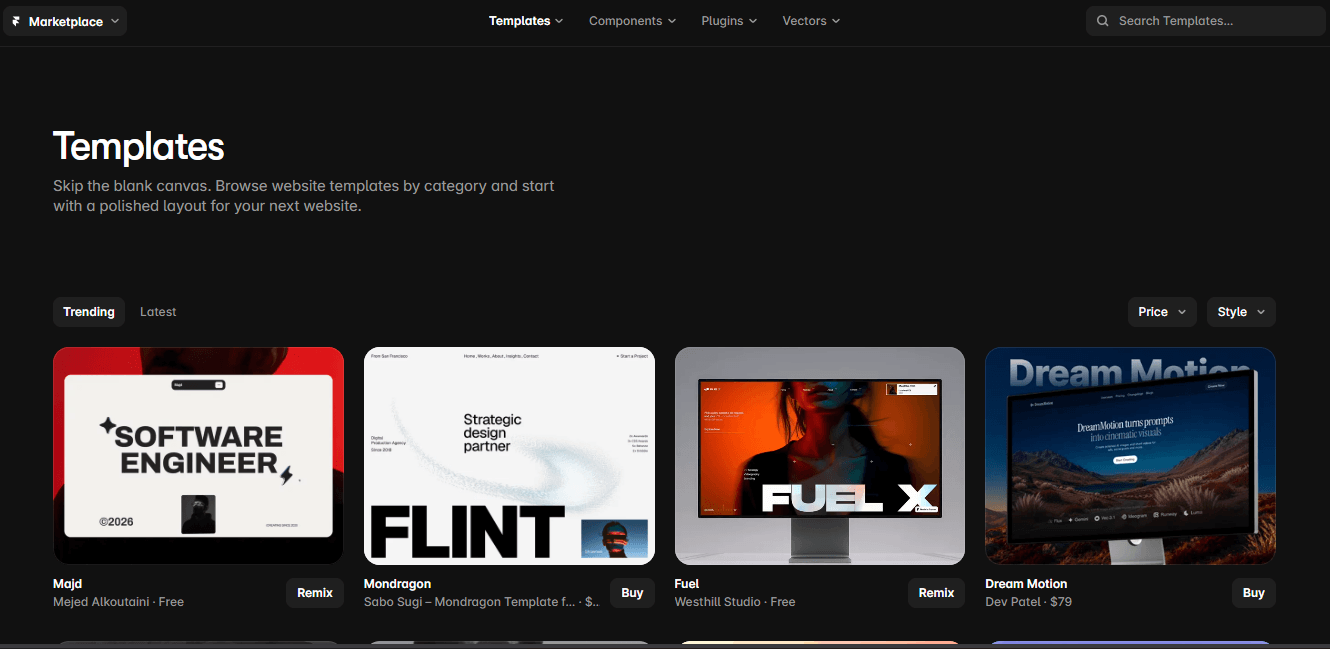Screen dimensions: 1330x649
Task: Remix the Majd template
Action: click(x=315, y=593)
